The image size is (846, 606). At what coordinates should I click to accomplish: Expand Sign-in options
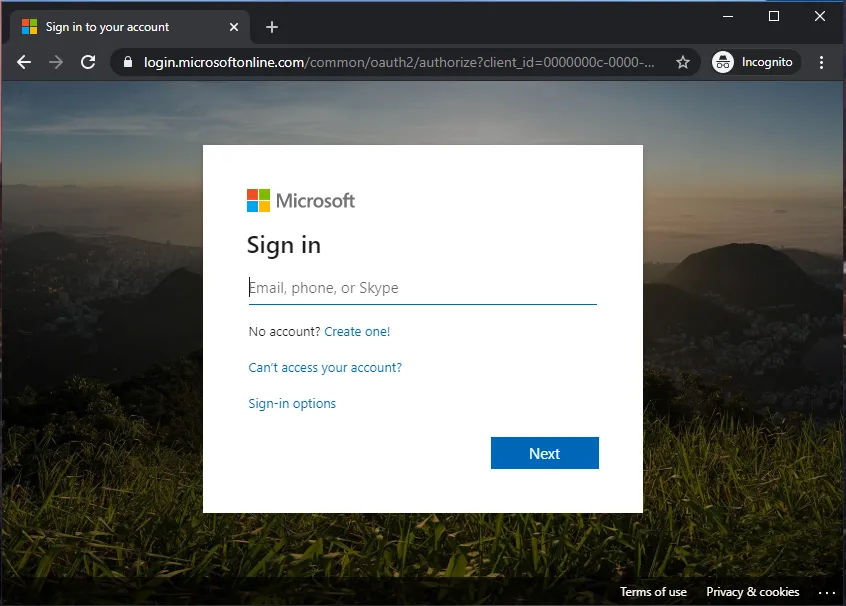click(x=292, y=404)
